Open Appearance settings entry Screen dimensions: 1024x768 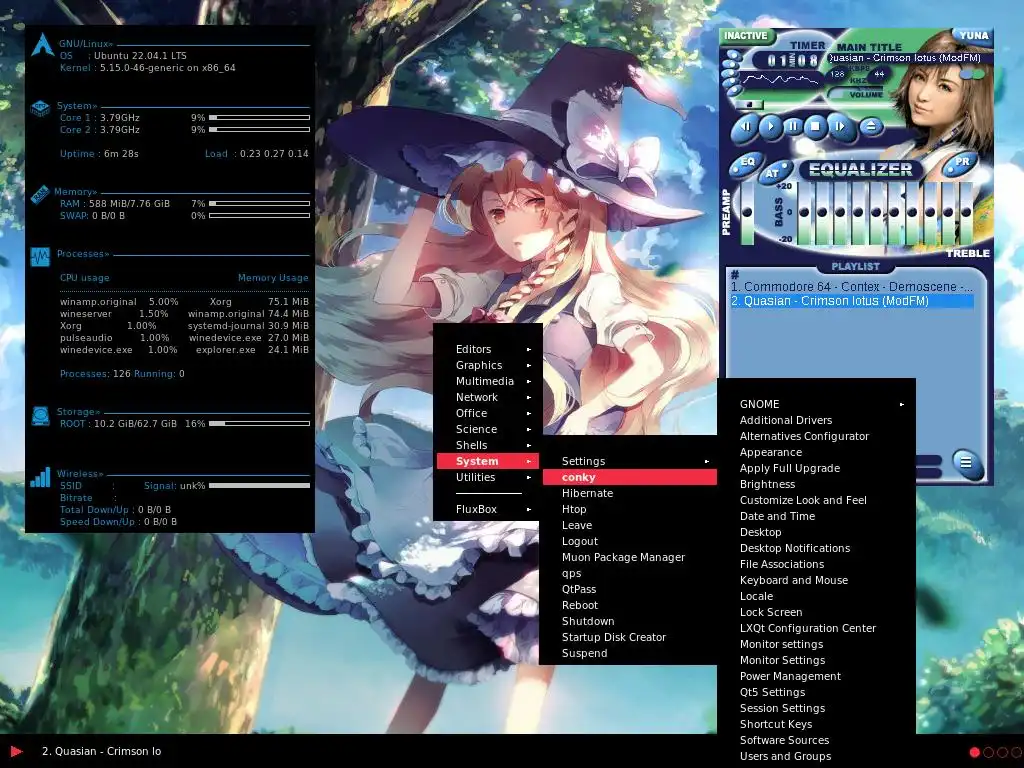[x=816, y=453]
